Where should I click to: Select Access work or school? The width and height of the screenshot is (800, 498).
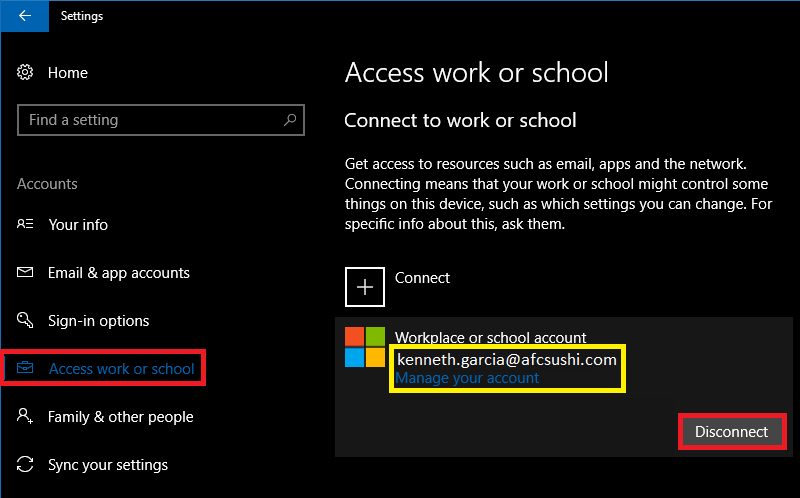pos(121,368)
